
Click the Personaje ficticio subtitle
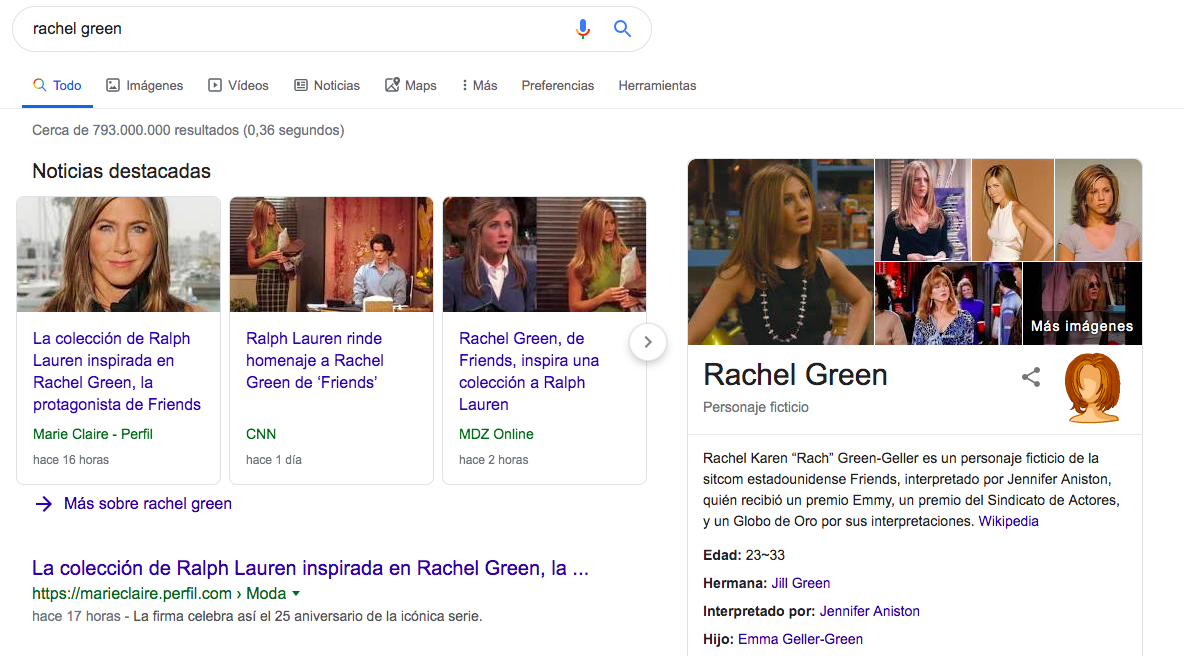[755, 407]
